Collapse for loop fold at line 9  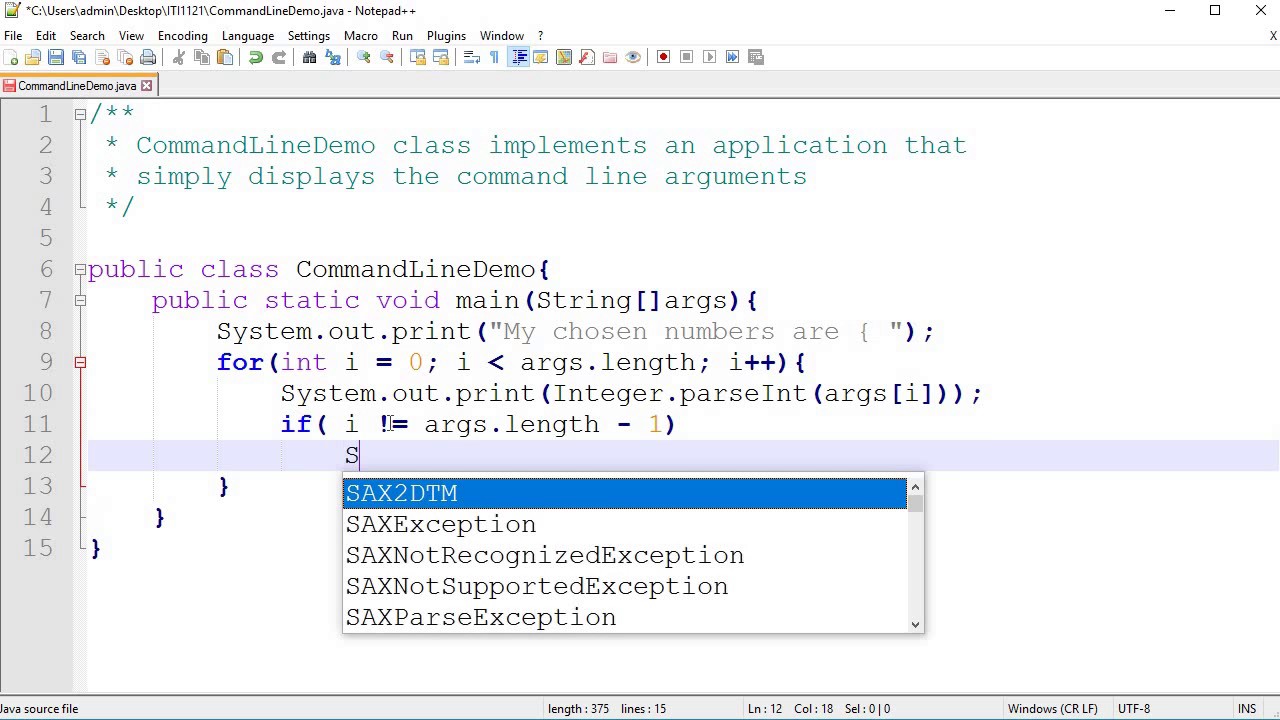click(x=80, y=362)
